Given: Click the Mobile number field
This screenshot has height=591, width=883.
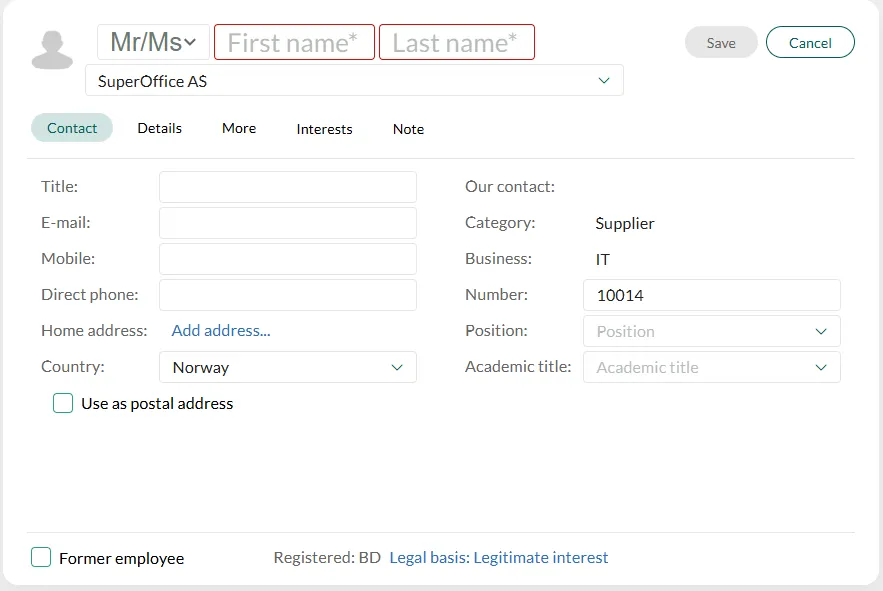Looking at the screenshot, I should 287,259.
